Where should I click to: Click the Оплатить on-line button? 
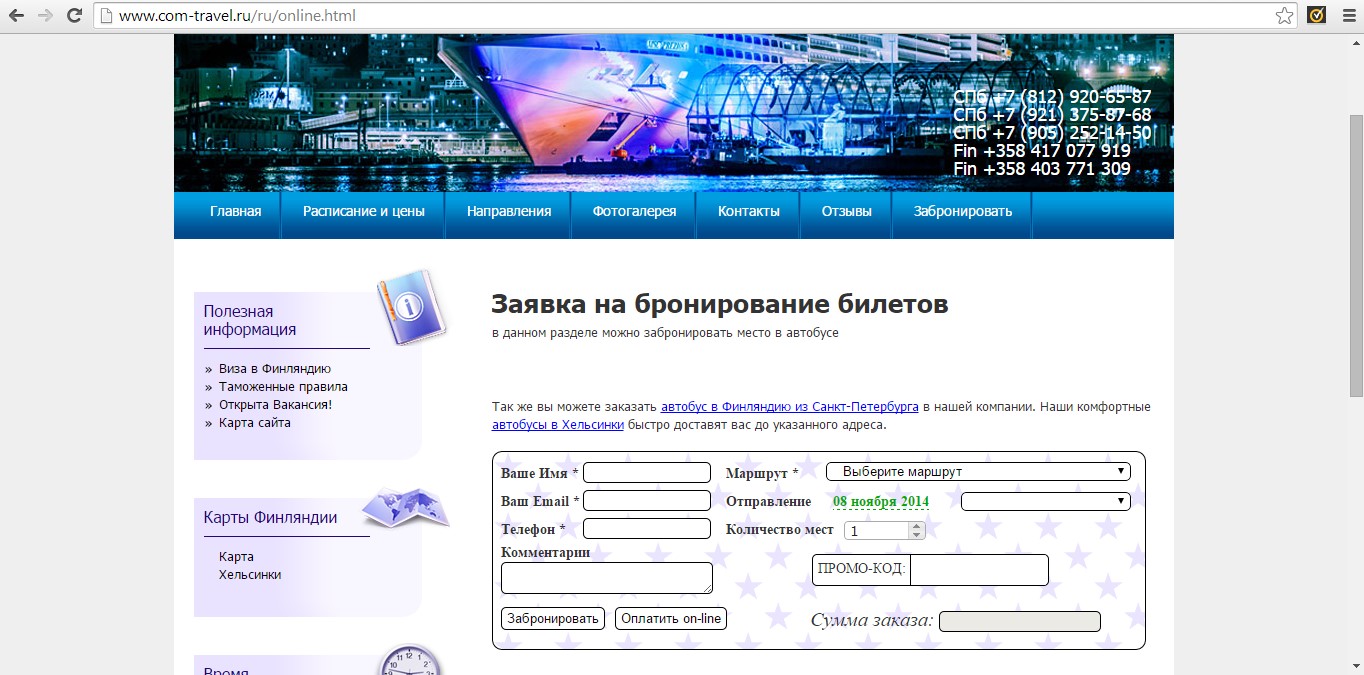point(671,619)
